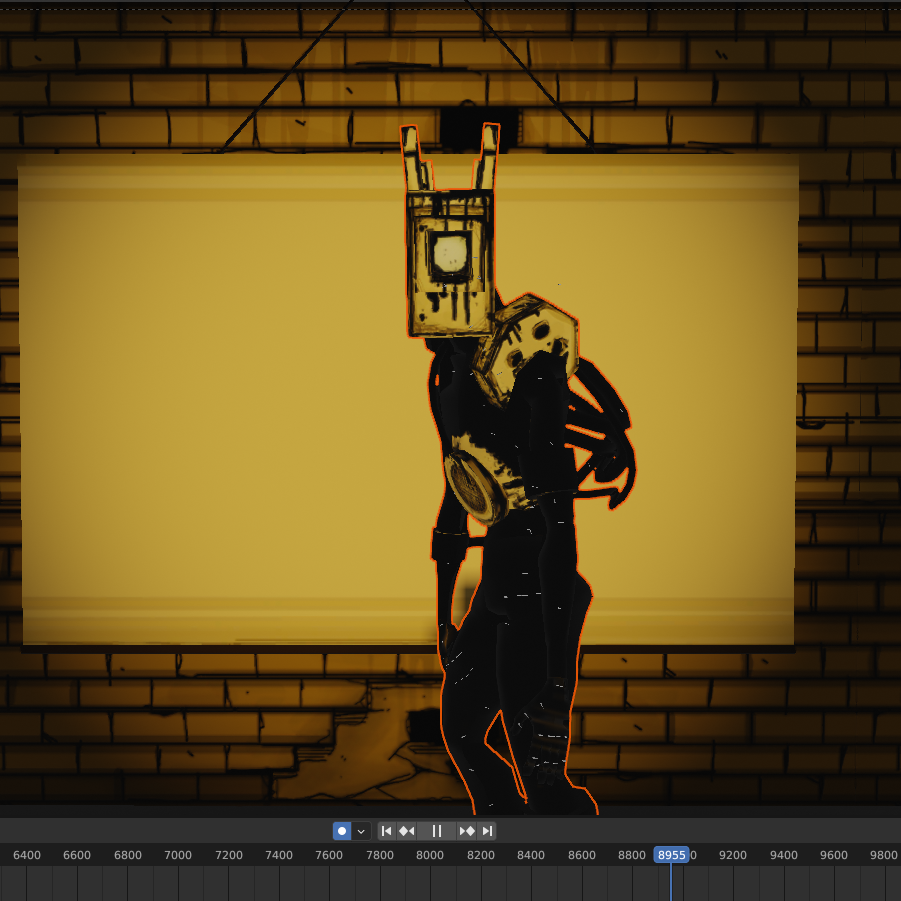
Task: Set timeline to frame 7000 mark
Action: (x=178, y=855)
